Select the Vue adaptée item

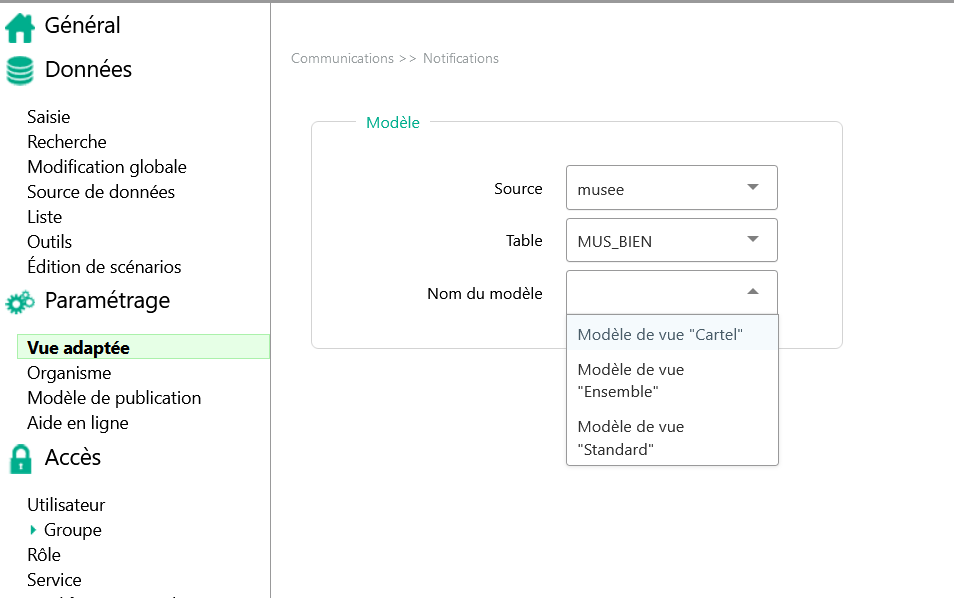[144, 347]
